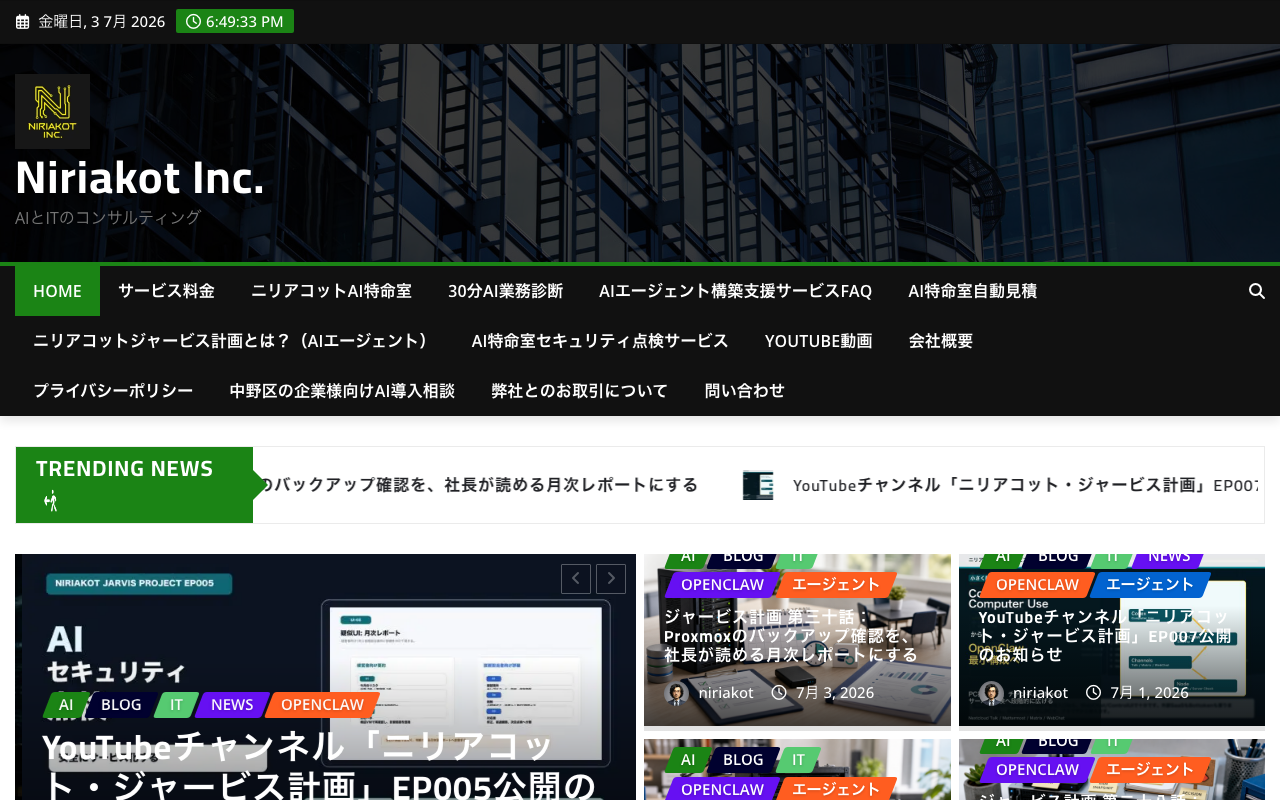The image size is (1280, 800).
Task: Open 会社概要 menu item
Action: [x=941, y=341]
